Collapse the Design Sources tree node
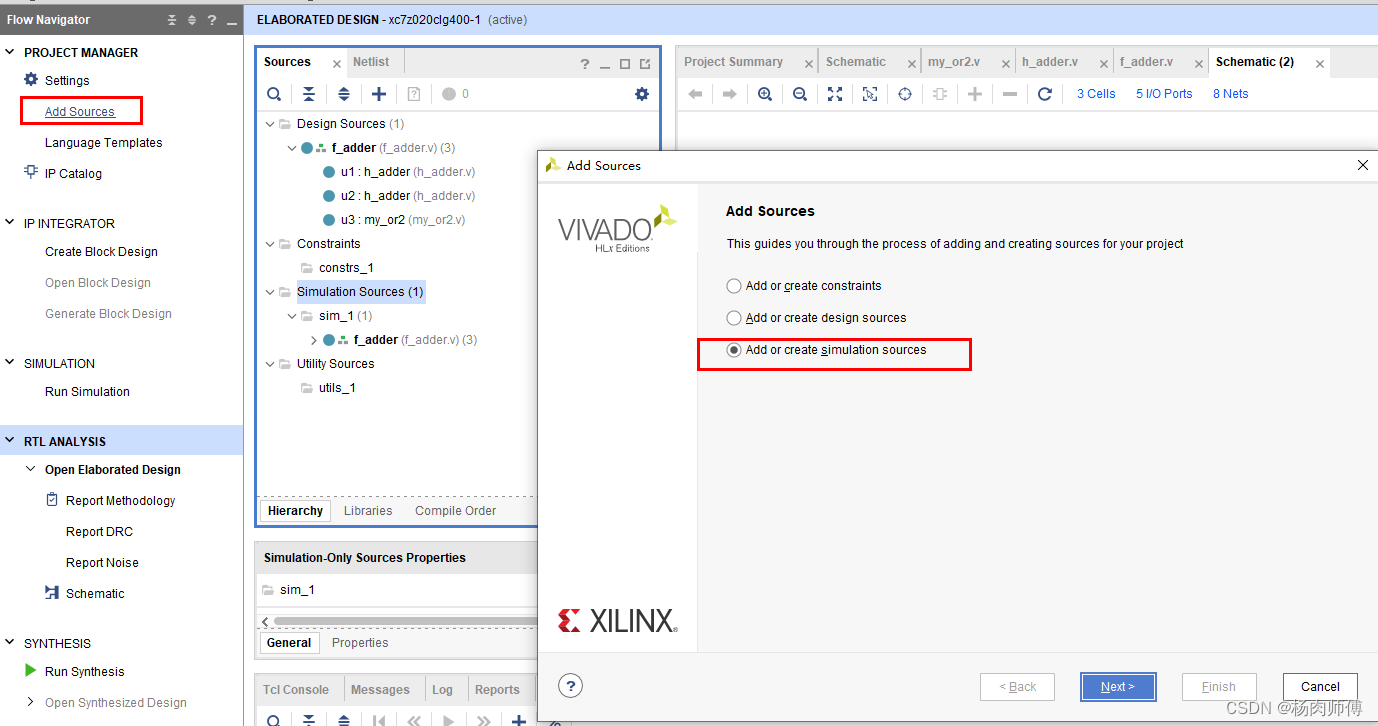The image size is (1378, 726). pyautogui.click(x=270, y=124)
